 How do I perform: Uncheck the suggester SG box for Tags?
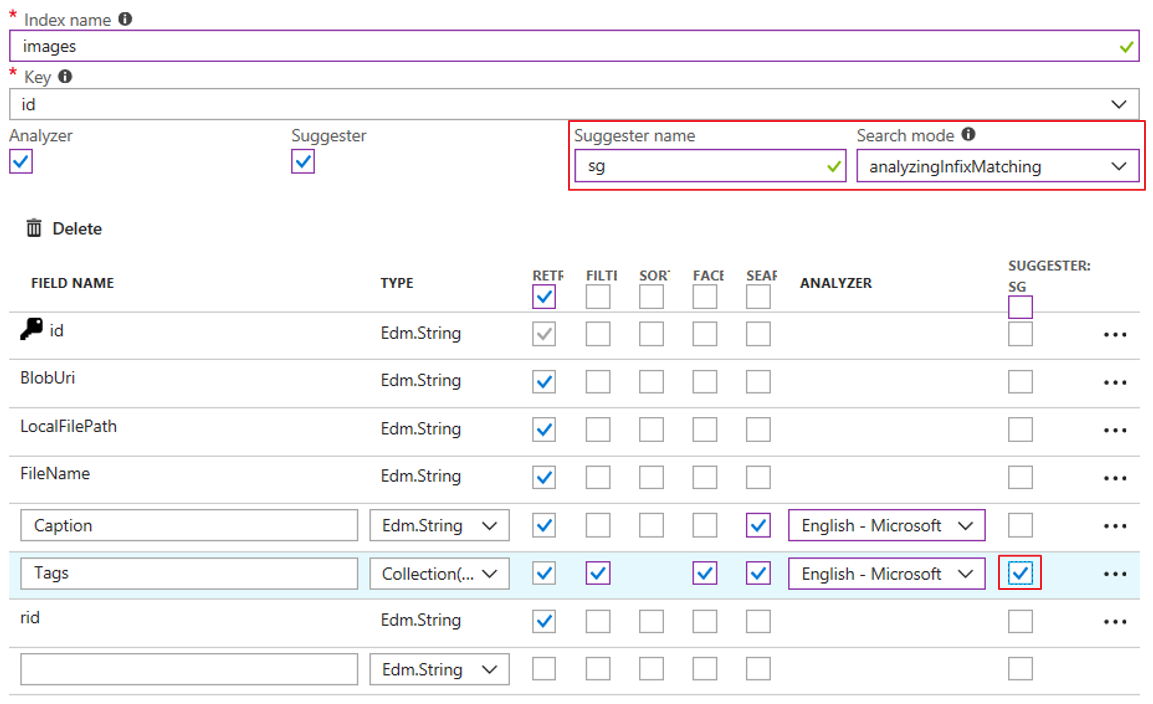tap(1020, 573)
